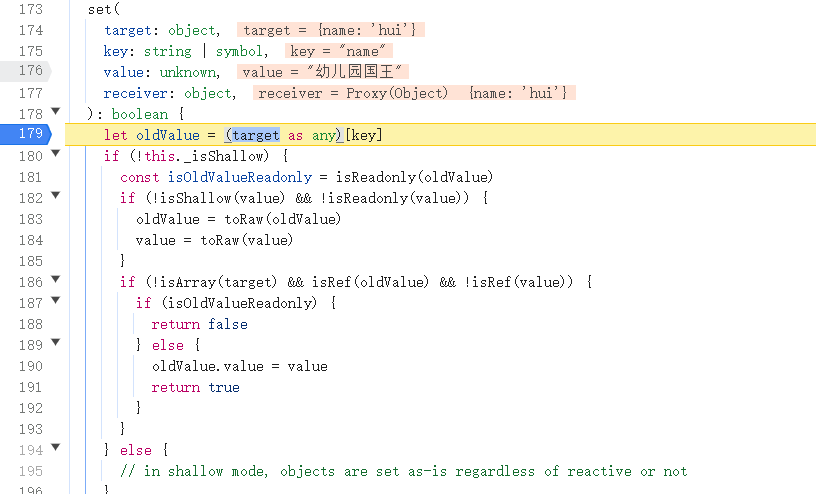Click the inline target = {name: 'hui'} value
Viewport: 816px width, 494px height.
329,30
